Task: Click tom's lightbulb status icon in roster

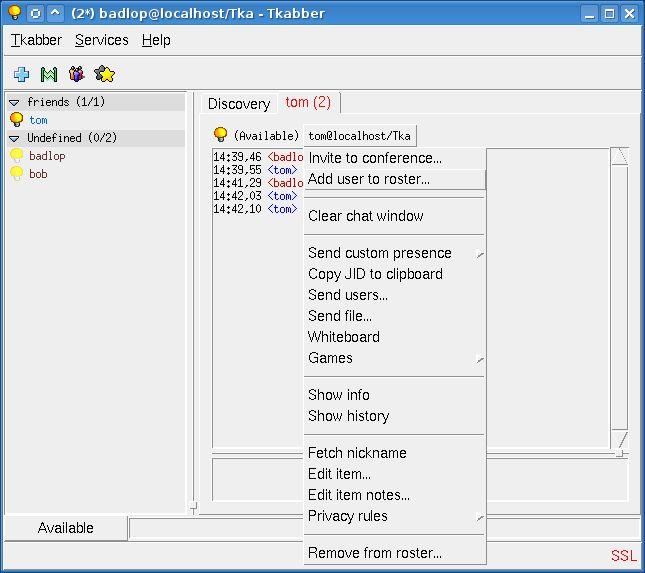Action: pos(16,120)
